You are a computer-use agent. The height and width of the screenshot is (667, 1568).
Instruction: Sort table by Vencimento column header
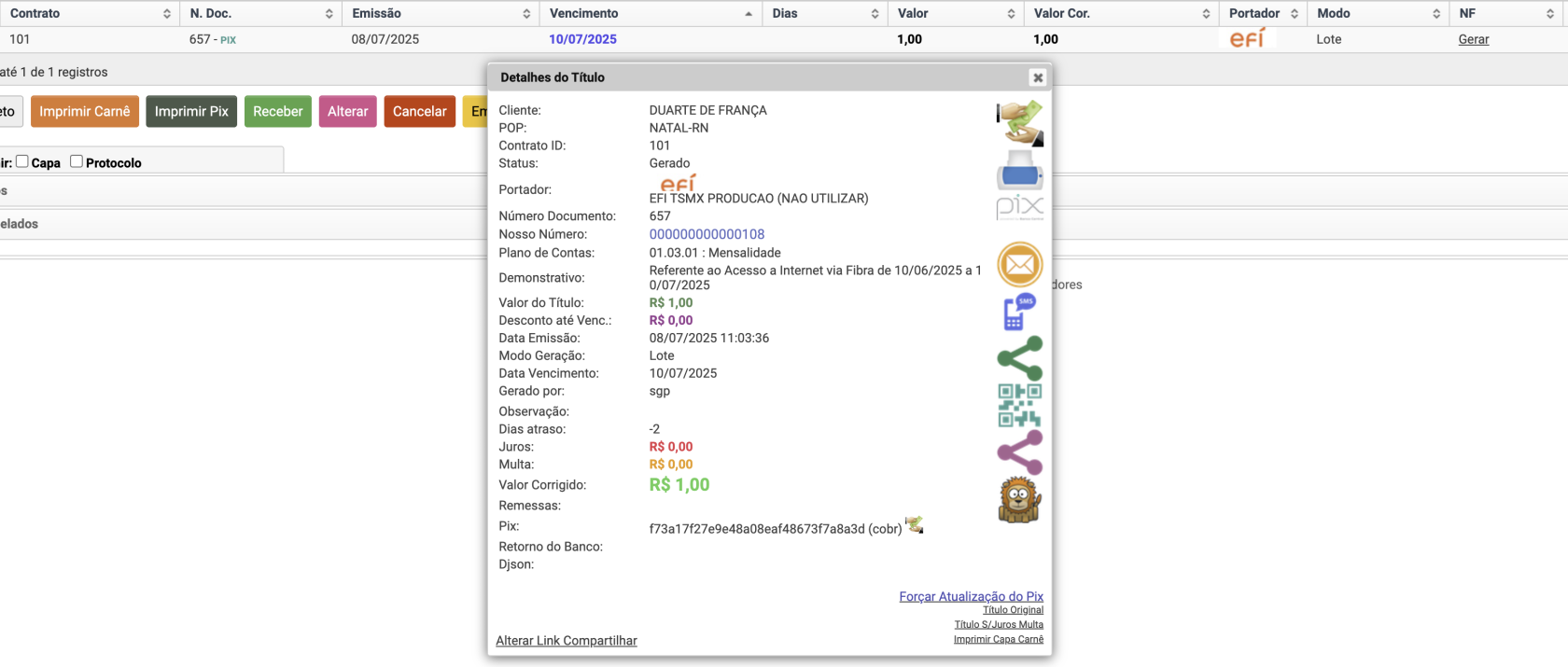coord(583,13)
